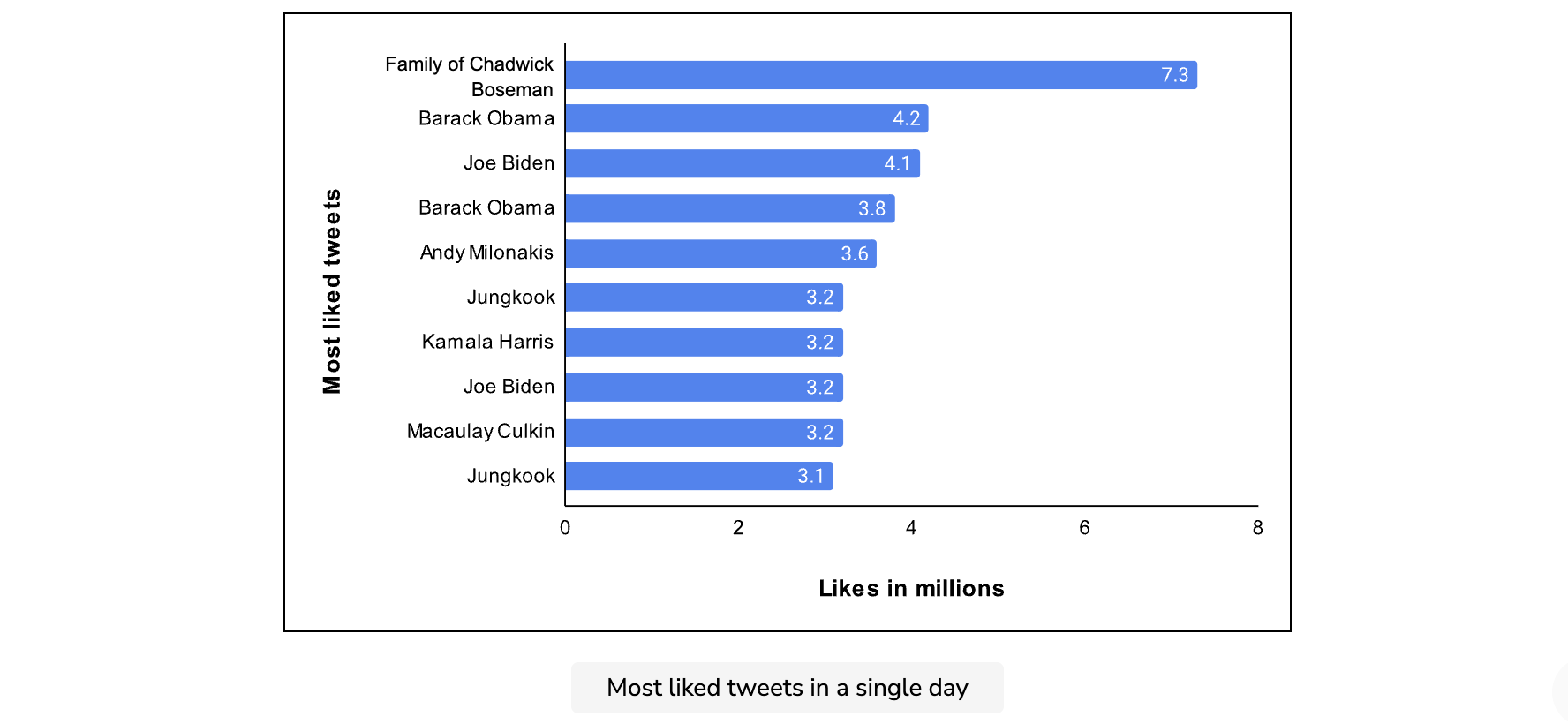The height and width of the screenshot is (724, 1568).
Task: Select the Barack Obama 4.2 million bar
Action: (x=747, y=118)
